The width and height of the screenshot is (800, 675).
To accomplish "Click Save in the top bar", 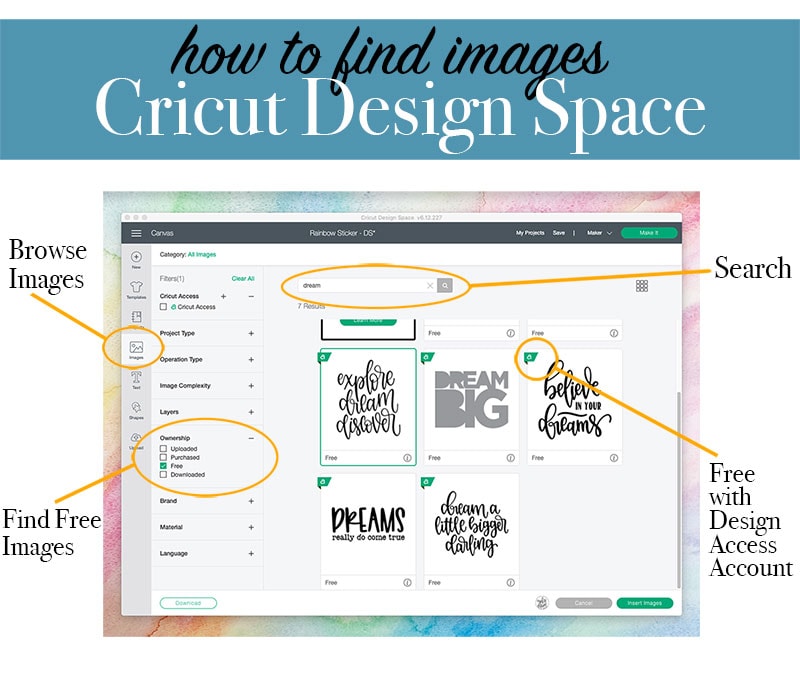I will point(559,233).
